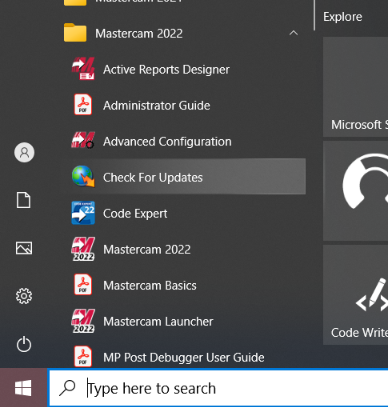Click the Power button icon

[24, 344]
